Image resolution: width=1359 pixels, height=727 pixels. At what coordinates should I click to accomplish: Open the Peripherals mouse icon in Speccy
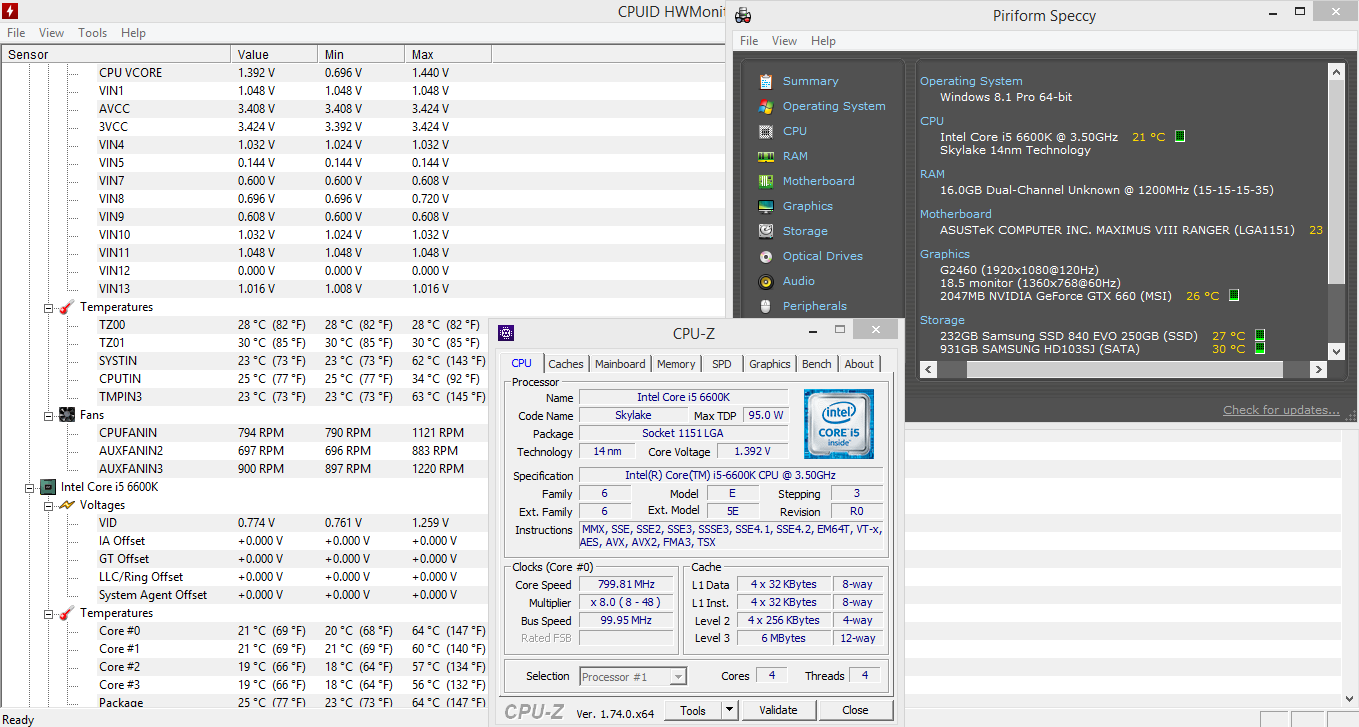click(766, 306)
